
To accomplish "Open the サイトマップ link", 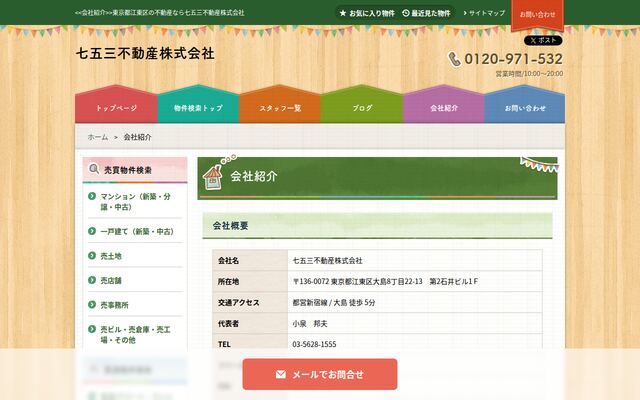I will 484,13.
